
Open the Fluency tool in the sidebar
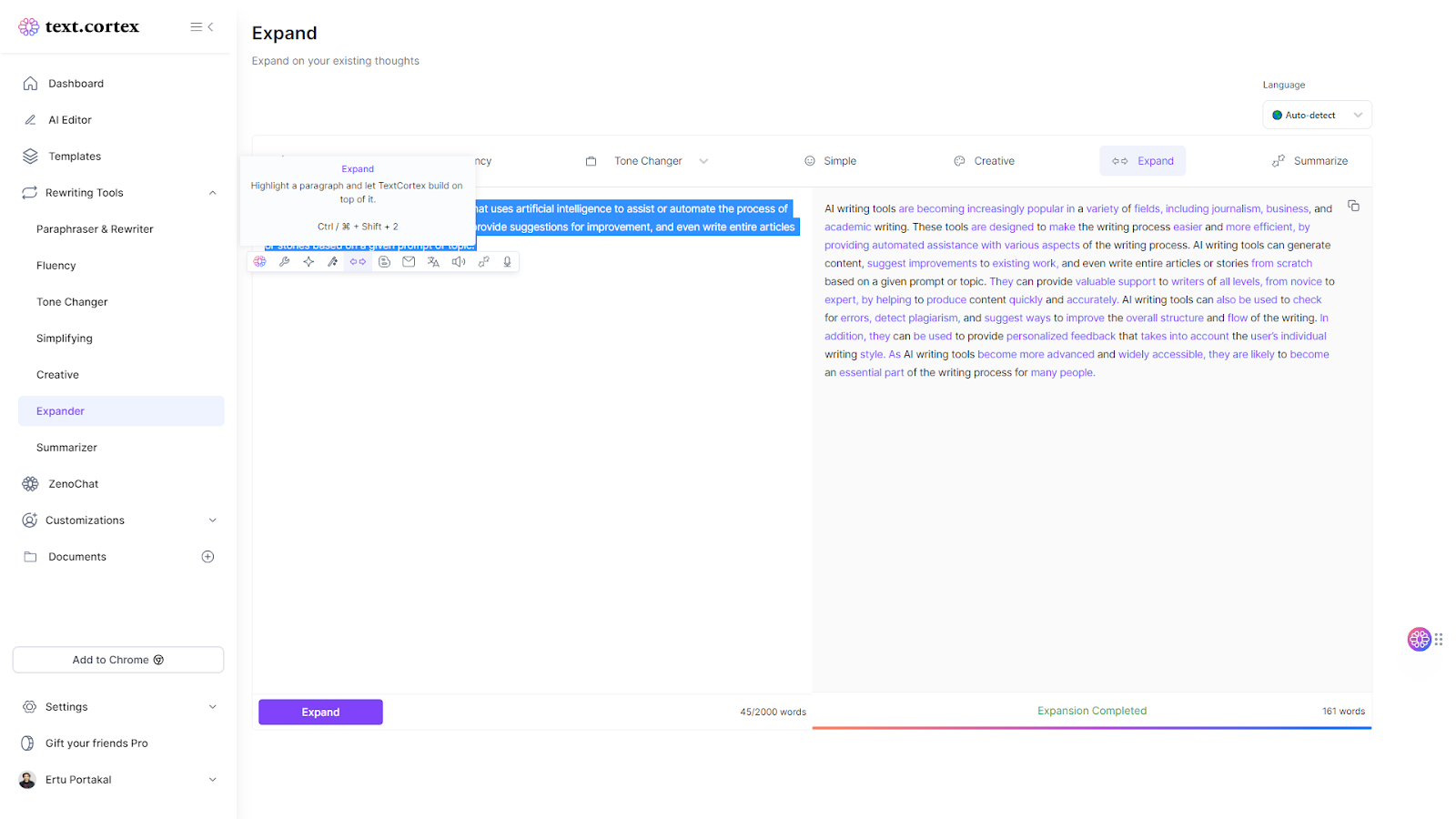coord(56,266)
